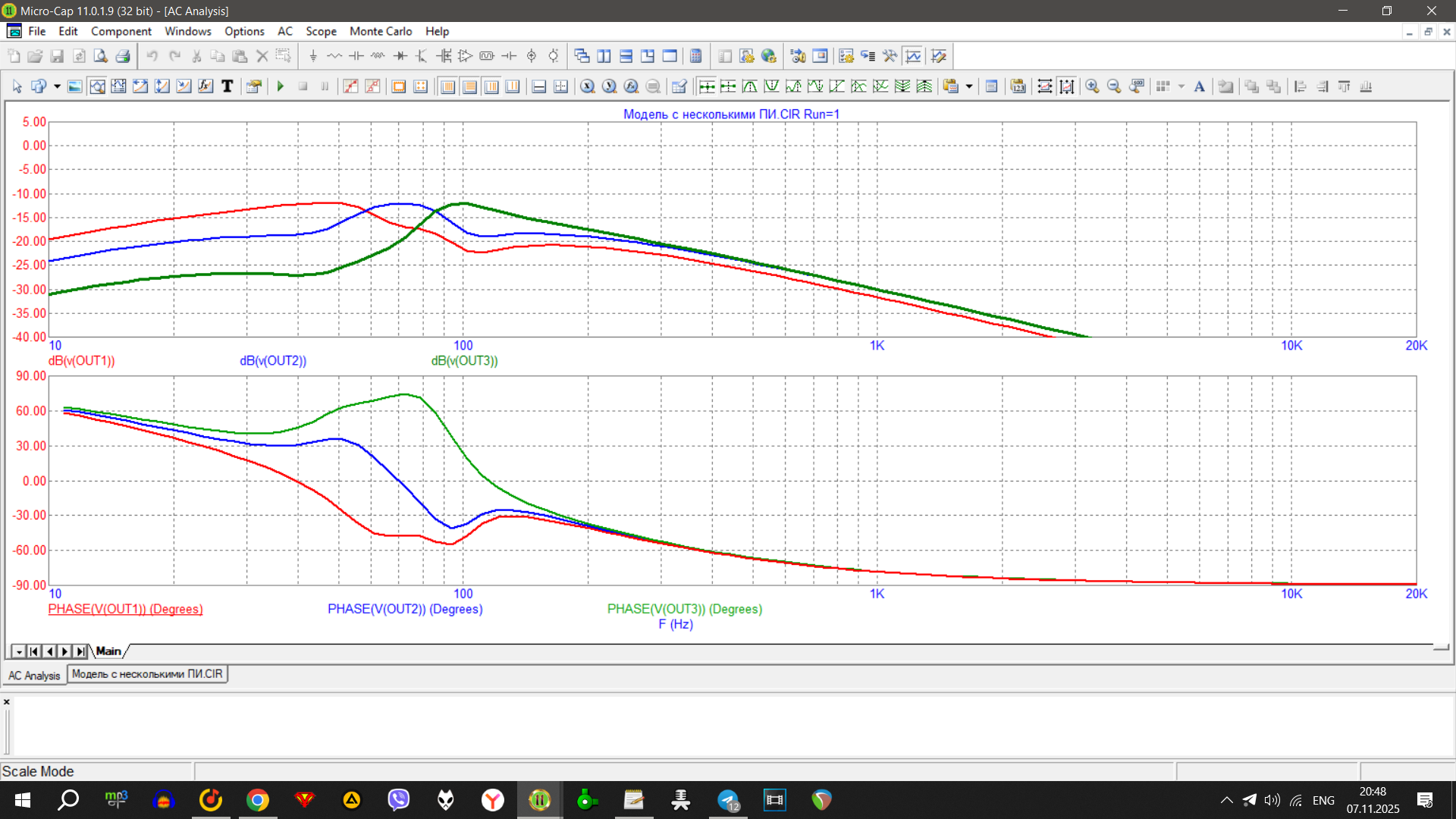The height and width of the screenshot is (819, 1456).
Task: Expand dropdown arrow beside clipboard graph icon
Action: click(969, 86)
